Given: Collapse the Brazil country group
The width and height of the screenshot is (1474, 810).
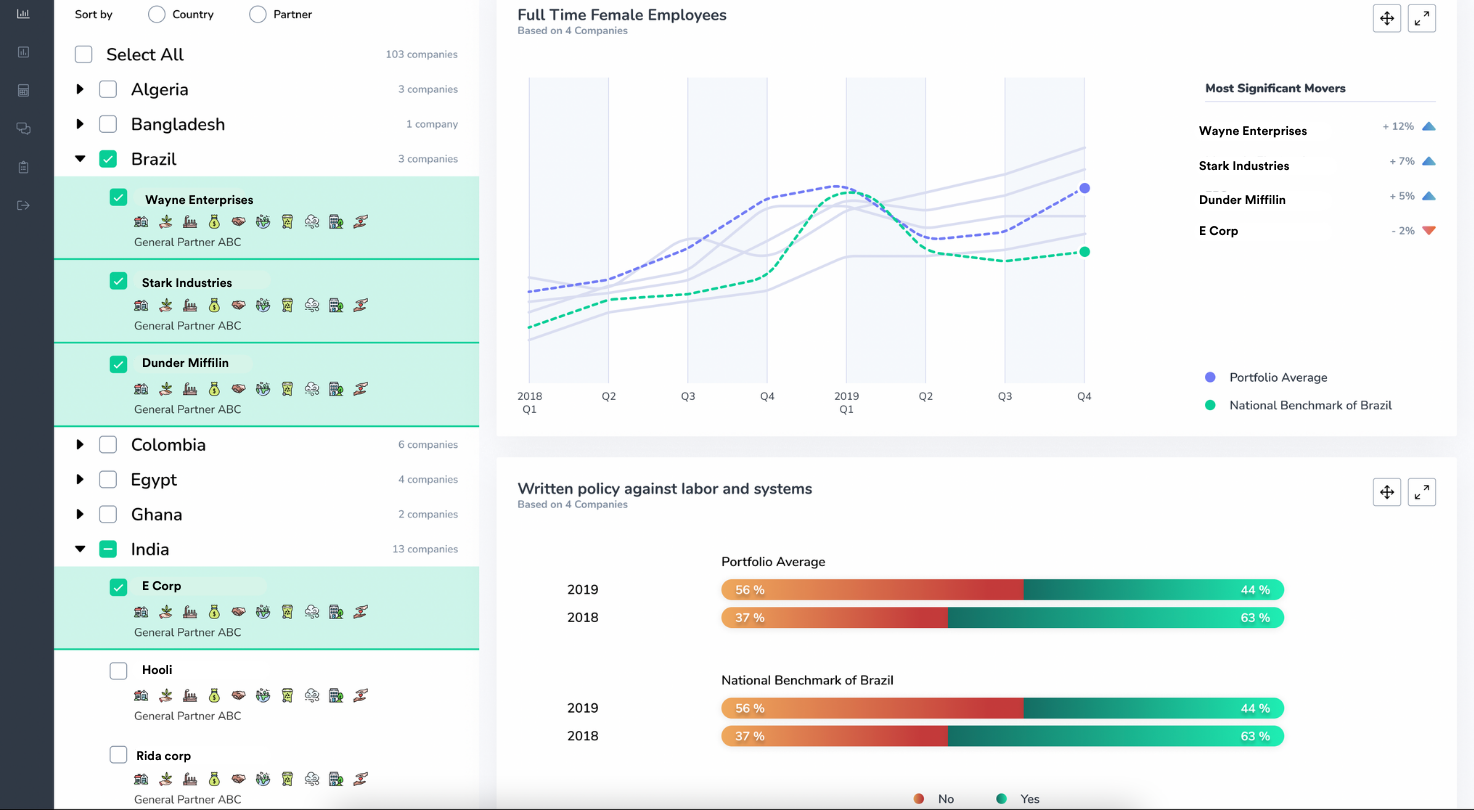Looking at the screenshot, I should (x=81, y=158).
